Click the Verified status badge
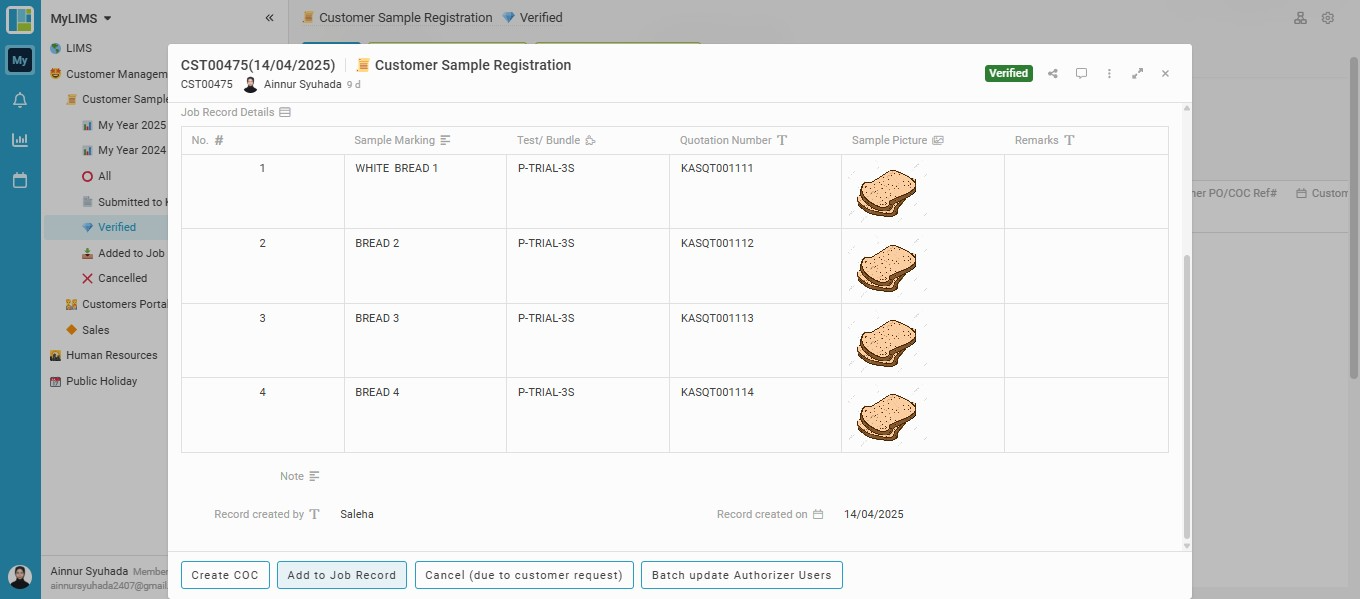The height and width of the screenshot is (599, 1360). click(1008, 73)
